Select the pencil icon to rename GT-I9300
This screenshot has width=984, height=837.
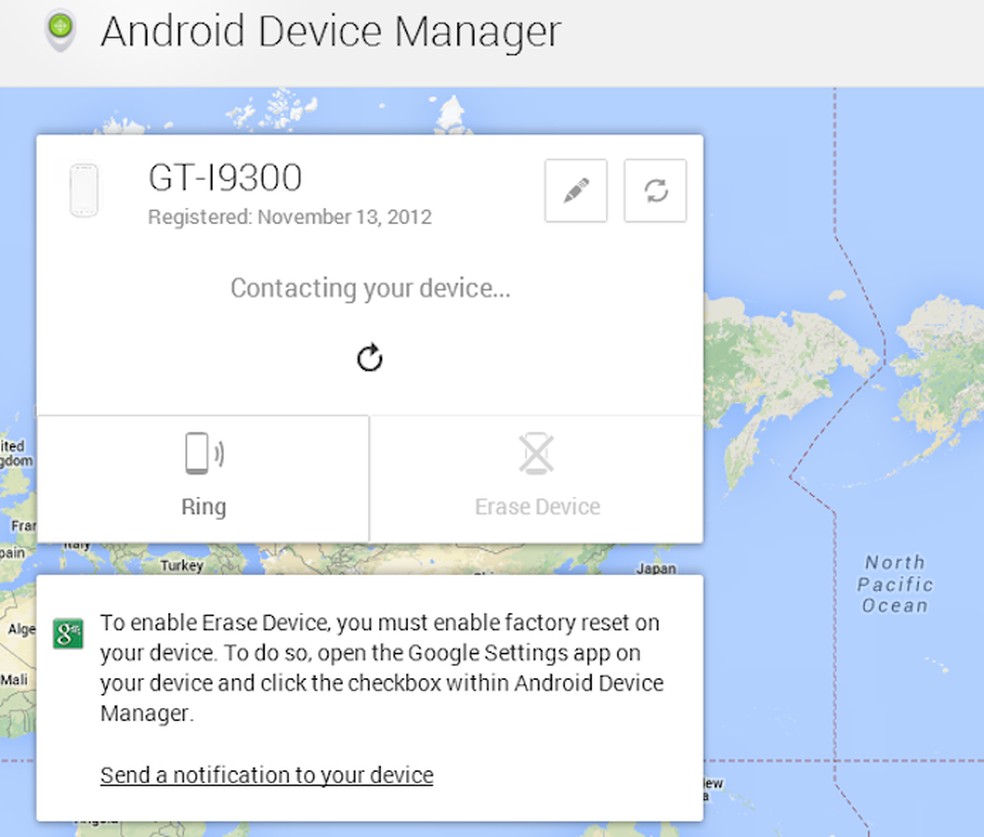pyautogui.click(x=575, y=191)
